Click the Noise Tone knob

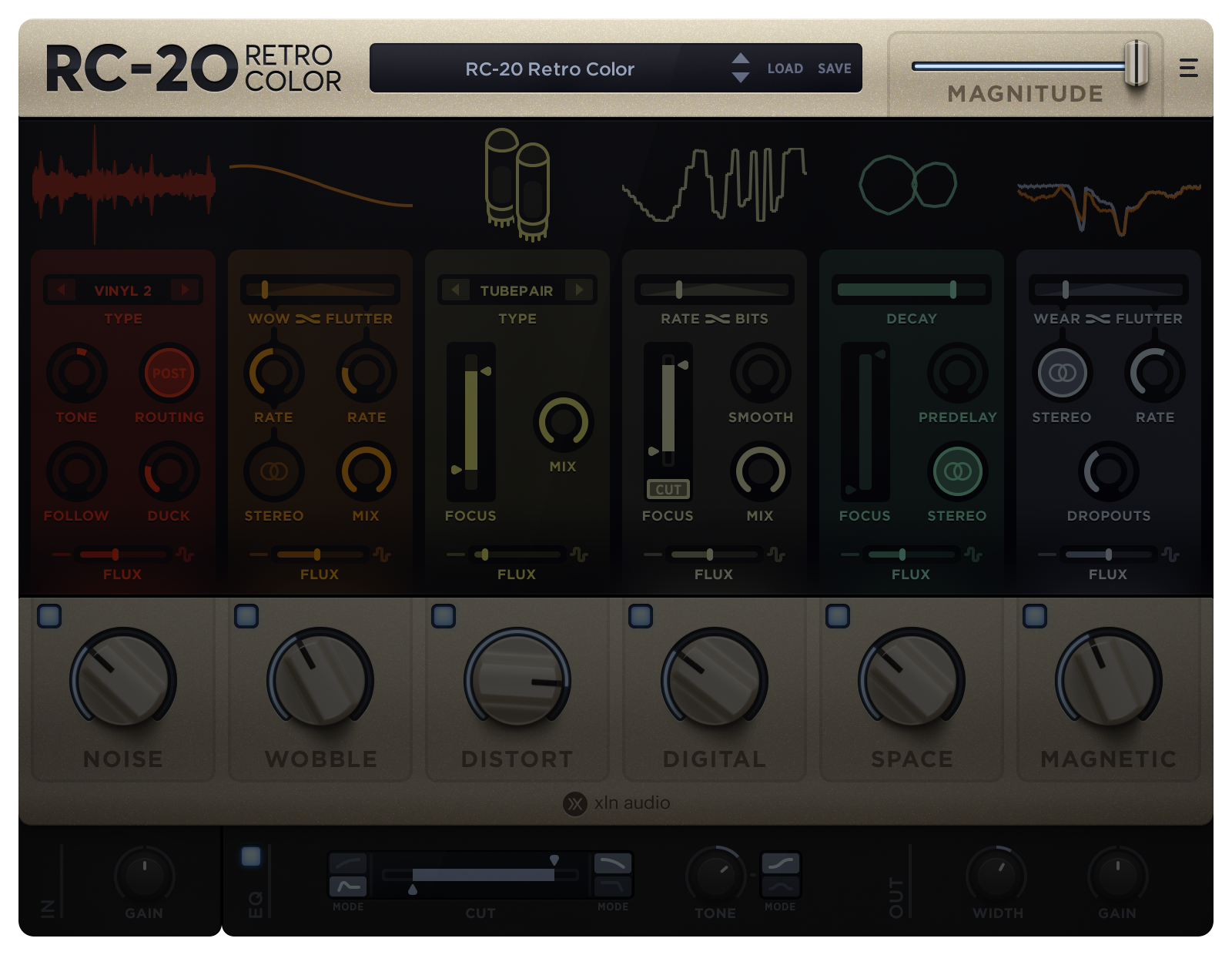tap(77, 374)
